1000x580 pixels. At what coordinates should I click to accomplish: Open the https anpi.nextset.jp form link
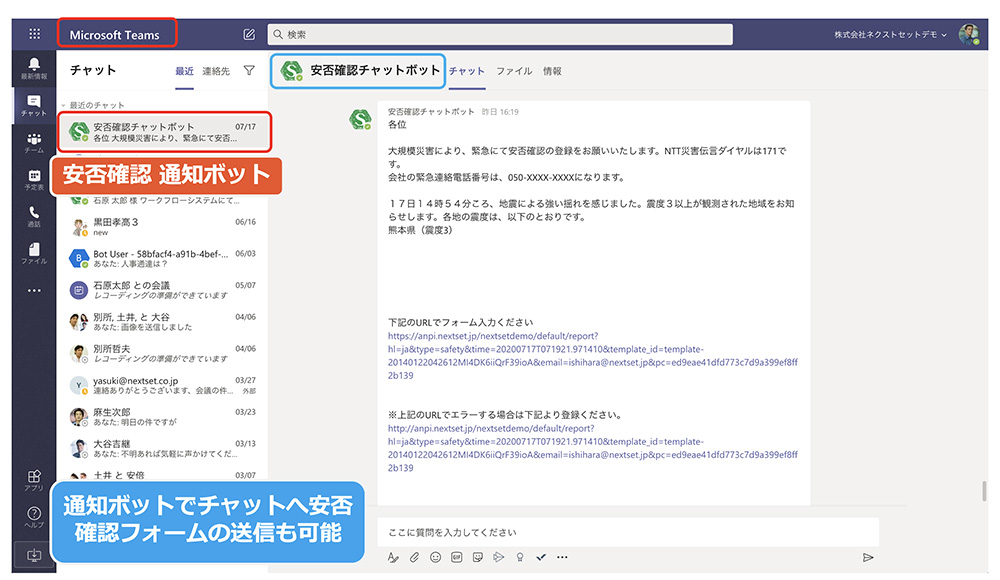(x=592, y=355)
